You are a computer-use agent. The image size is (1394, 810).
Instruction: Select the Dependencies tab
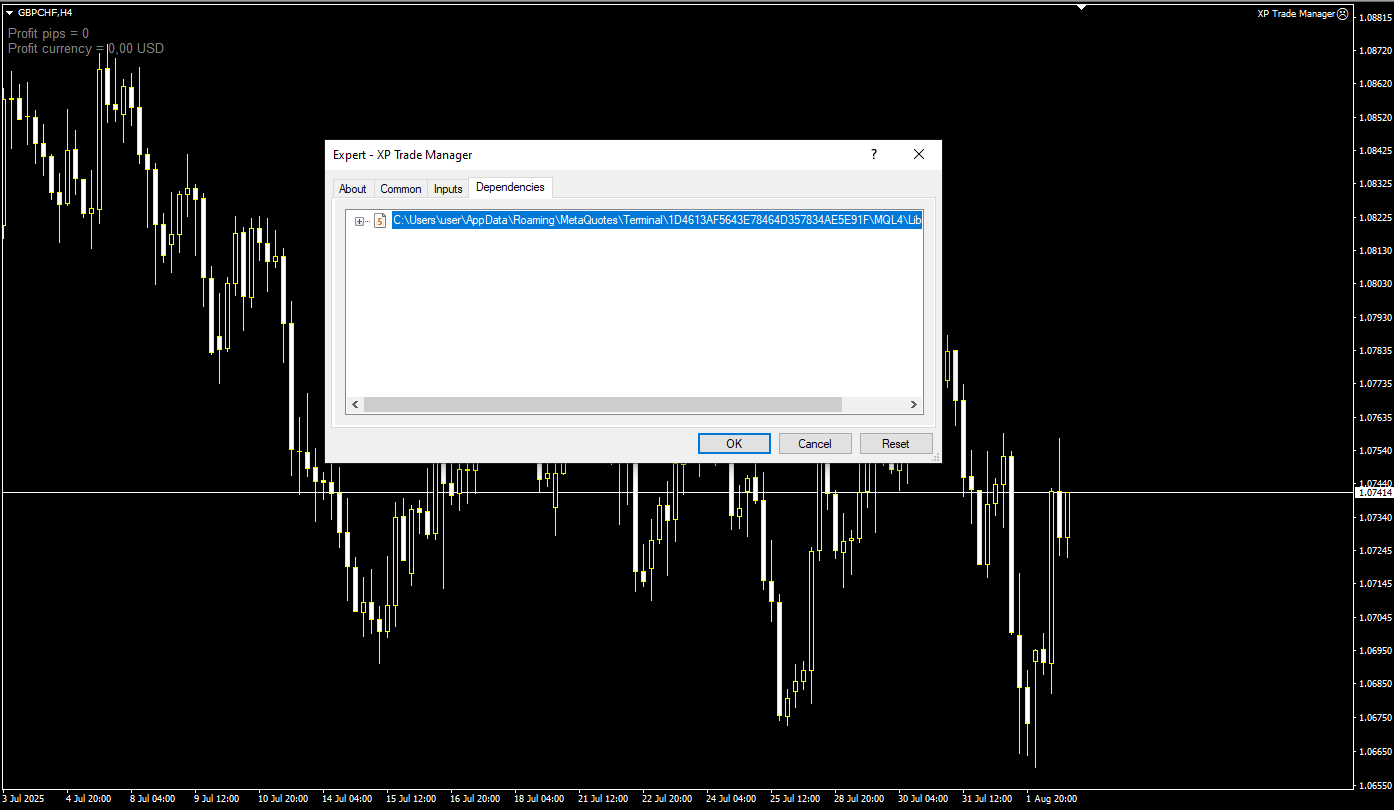pyautogui.click(x=510, y=187)
